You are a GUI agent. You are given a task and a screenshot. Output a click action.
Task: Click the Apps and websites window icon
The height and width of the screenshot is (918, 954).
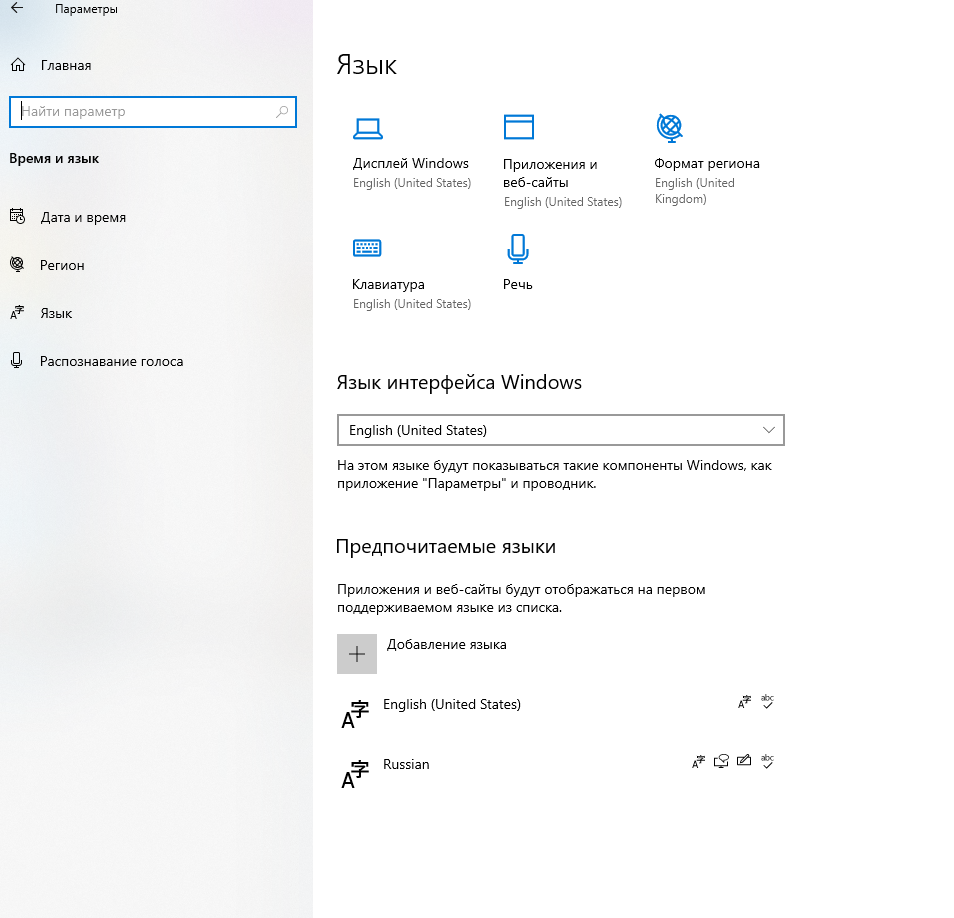[518, 127]
